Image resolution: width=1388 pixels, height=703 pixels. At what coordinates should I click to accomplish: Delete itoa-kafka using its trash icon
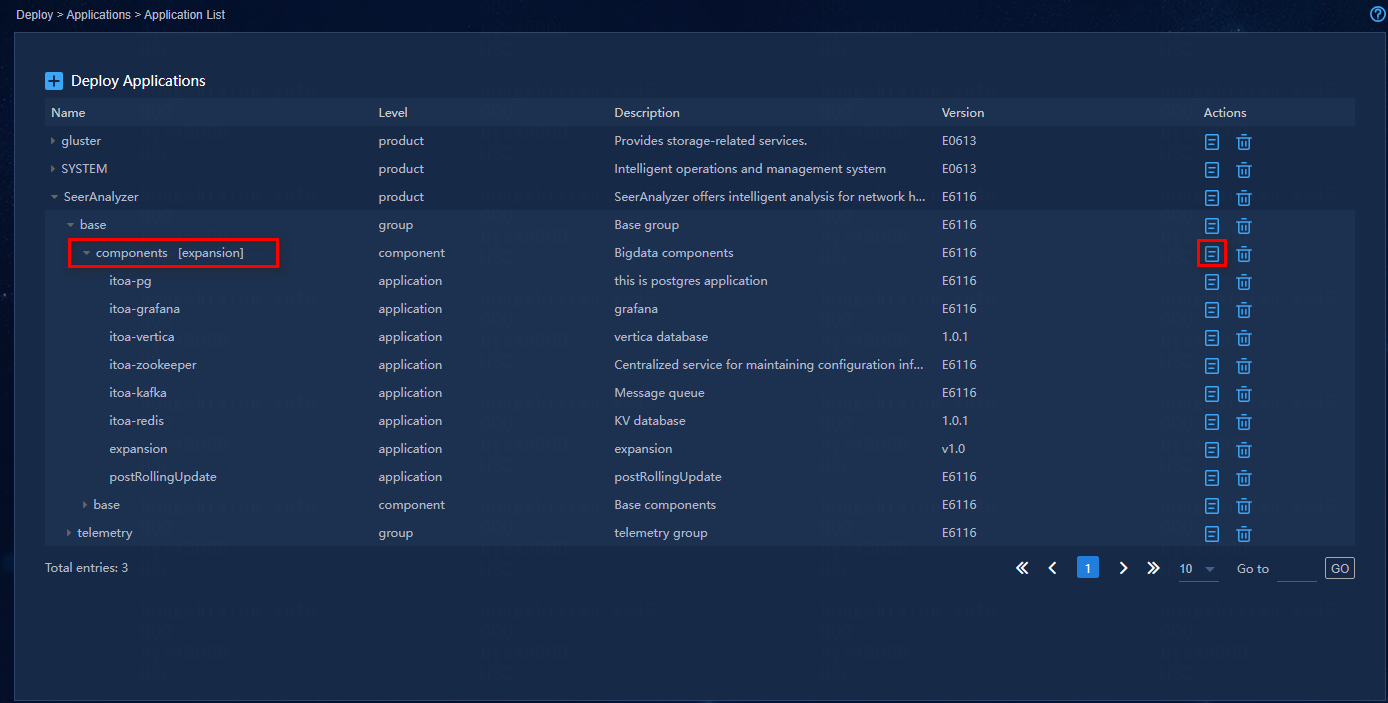[1244, 394]
